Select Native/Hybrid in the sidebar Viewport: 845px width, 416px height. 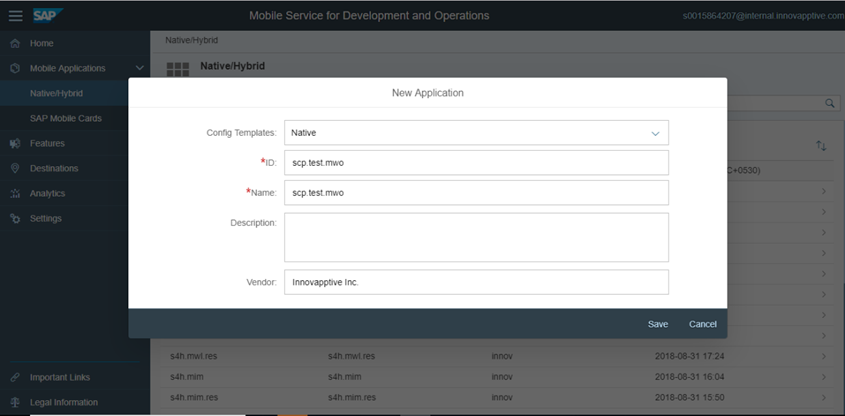[57, 94]
